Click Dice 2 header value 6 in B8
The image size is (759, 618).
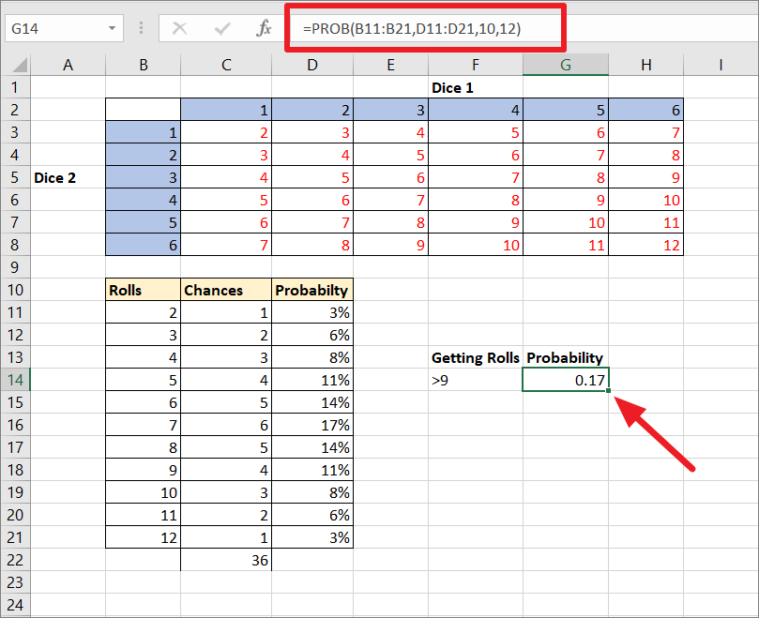143,245
